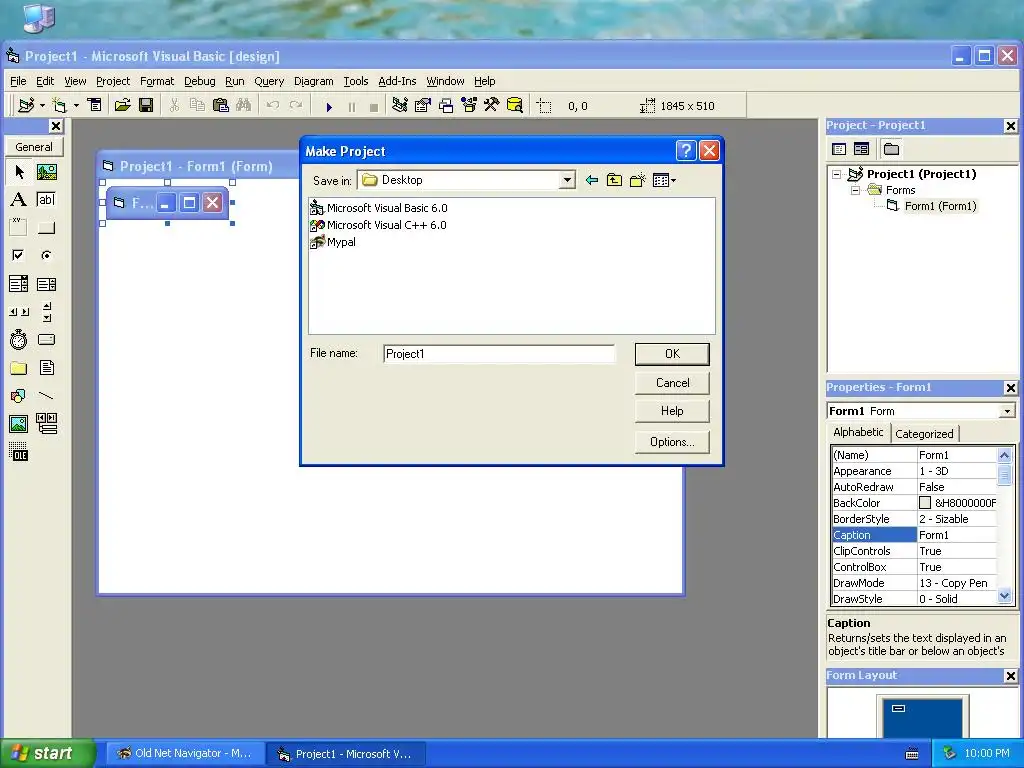This screenshot has width=1024, height=768.
Task: Click the Save Project disk icon
Action: (x=146, y=105)
